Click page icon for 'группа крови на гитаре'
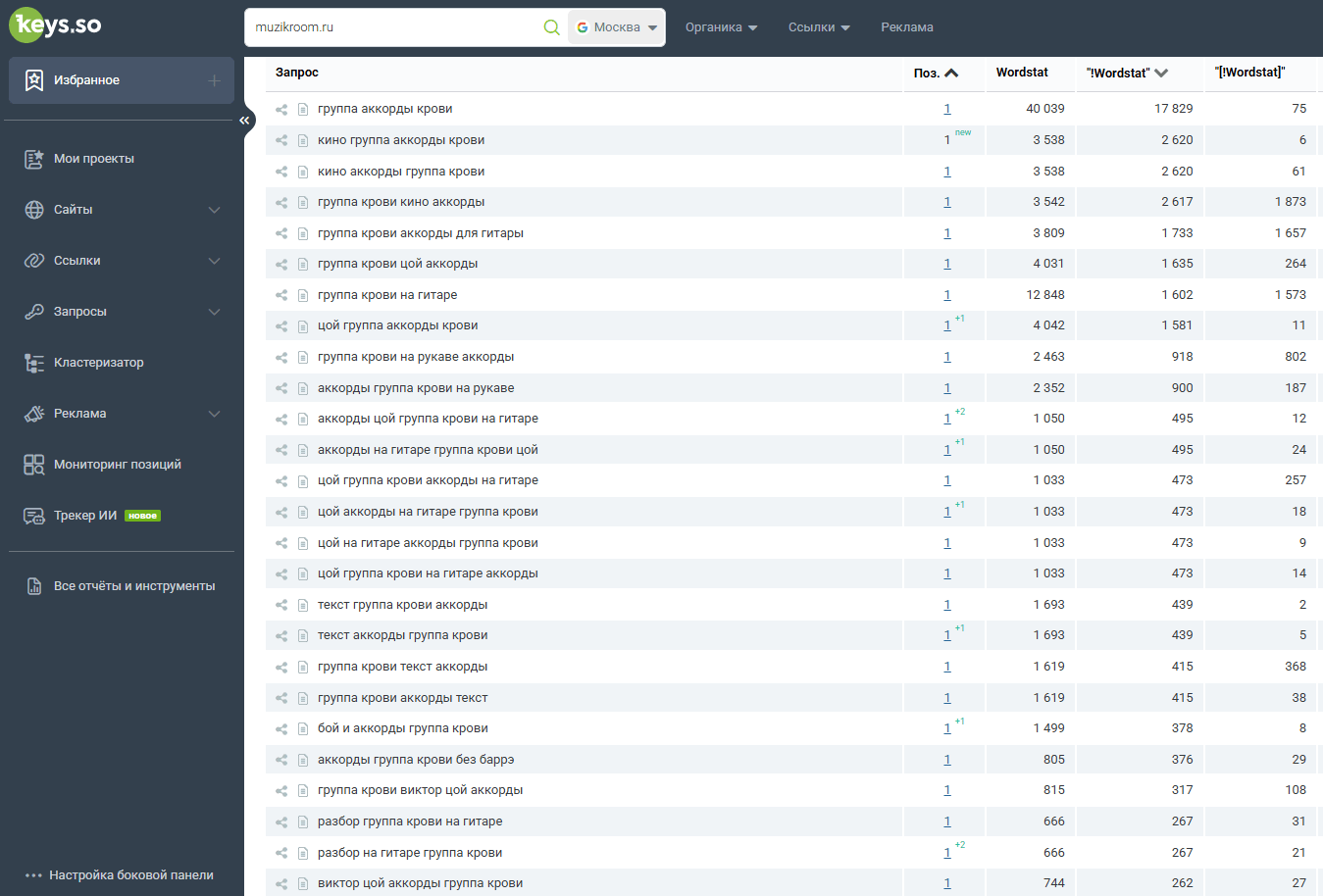 click(303, 295)
